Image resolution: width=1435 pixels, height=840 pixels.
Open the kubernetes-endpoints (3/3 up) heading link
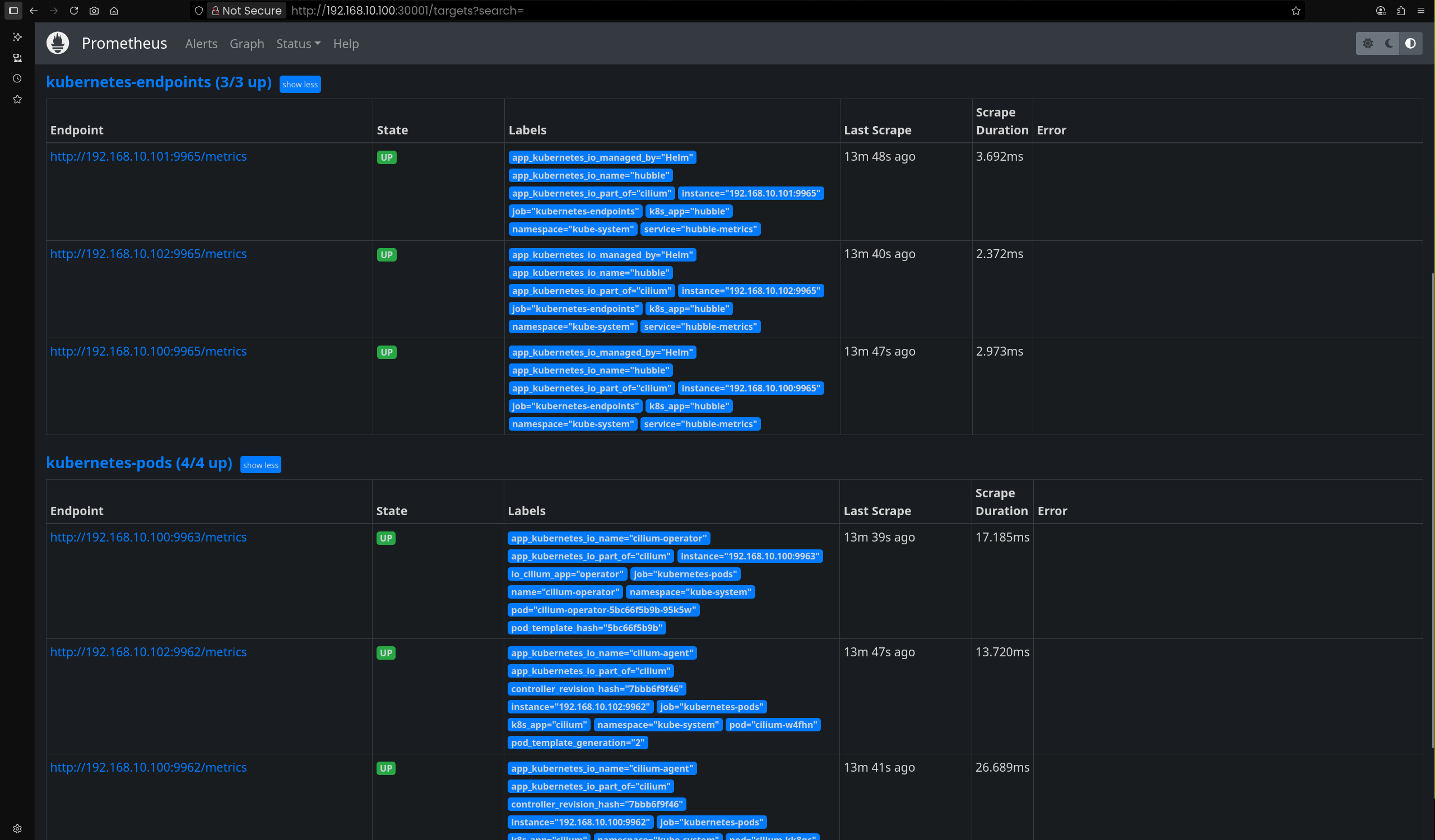[159, 82]
